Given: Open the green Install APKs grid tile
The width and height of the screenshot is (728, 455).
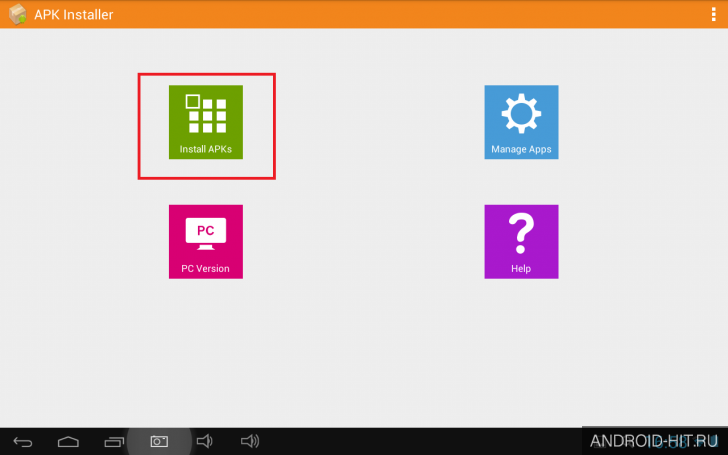Looking at the screenshot, I should (206, 122).
